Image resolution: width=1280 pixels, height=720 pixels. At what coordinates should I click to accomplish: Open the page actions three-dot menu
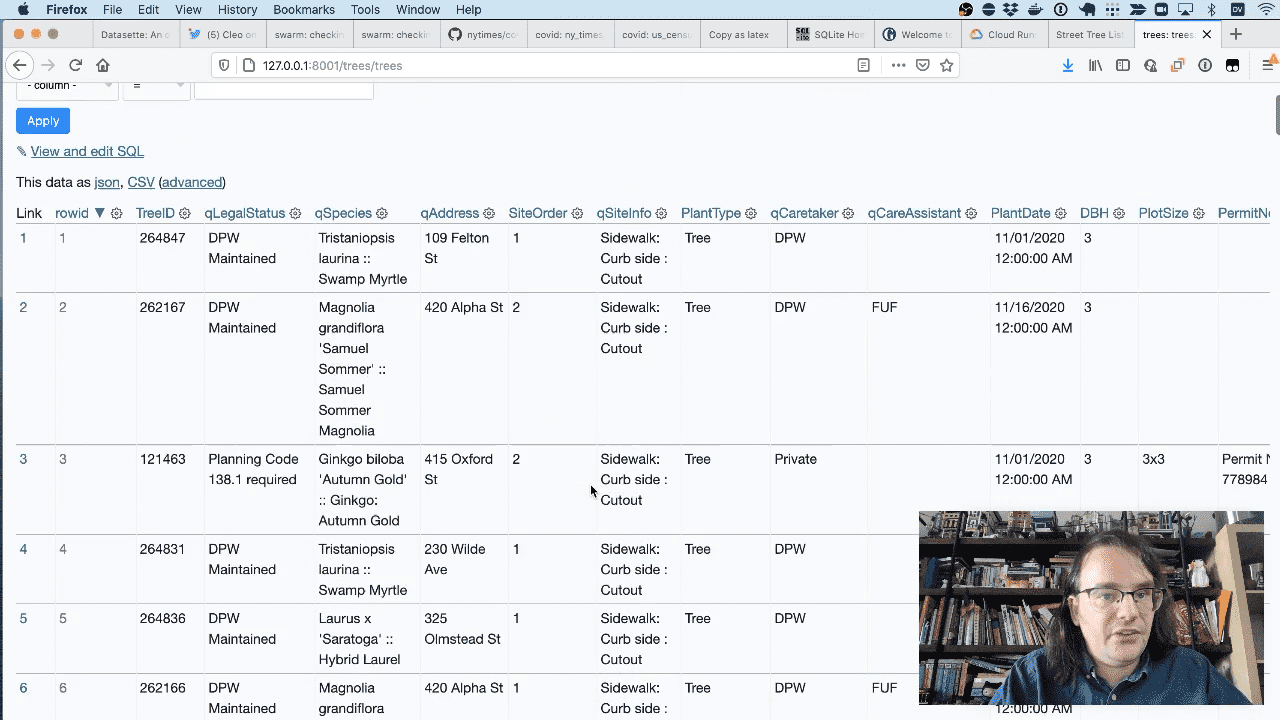pyautogui.click(x=898, y=65)
